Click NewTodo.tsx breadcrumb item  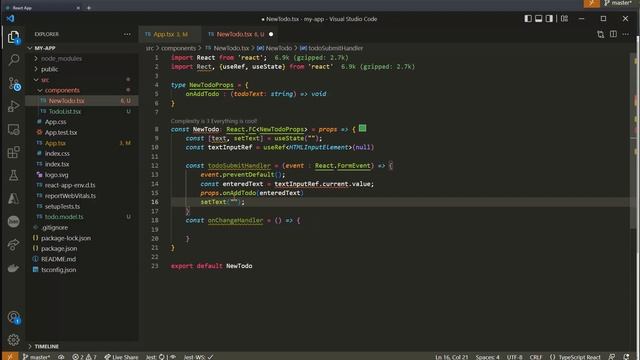pos(231,48)
